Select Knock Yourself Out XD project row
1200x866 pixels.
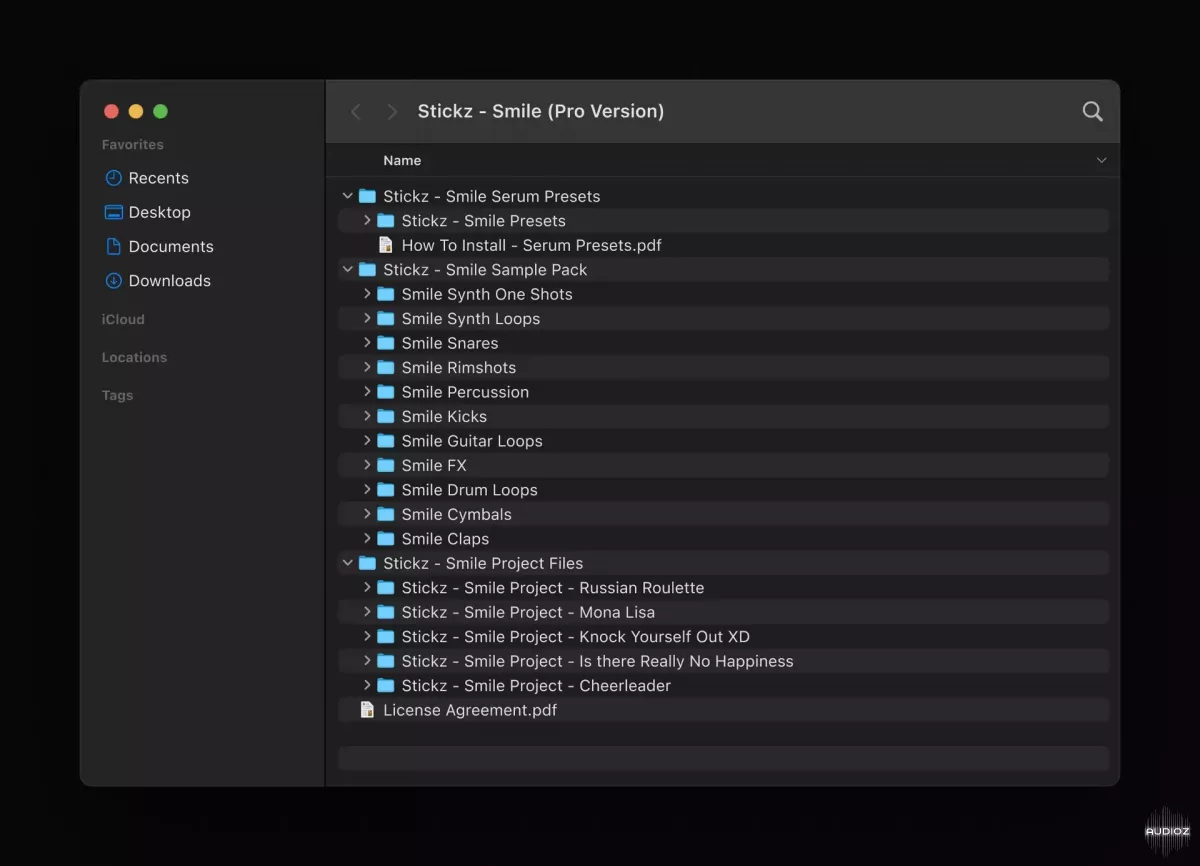pos(723,637)
